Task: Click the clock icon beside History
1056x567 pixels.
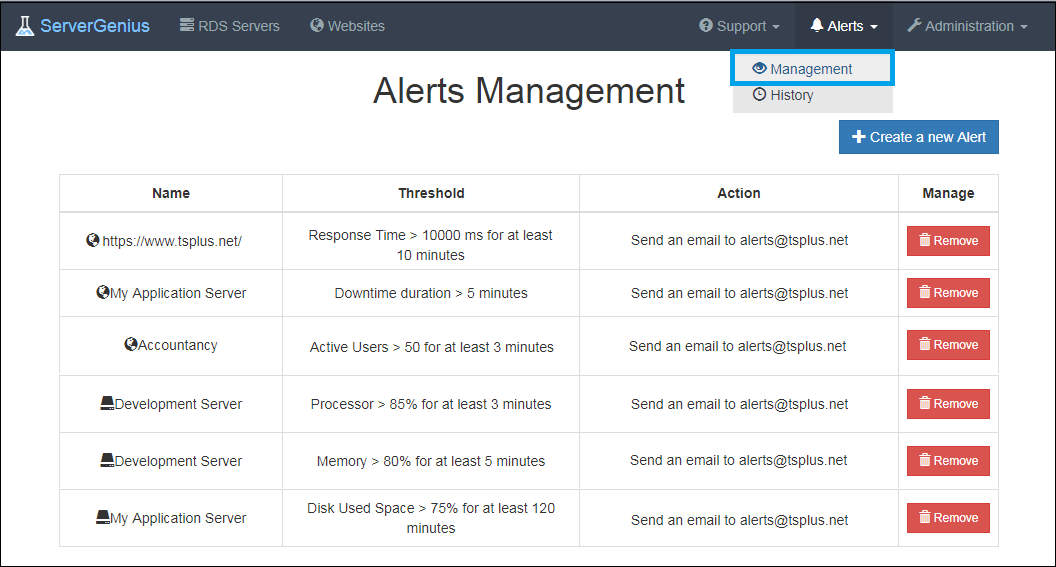Action: tap(760, 95)
